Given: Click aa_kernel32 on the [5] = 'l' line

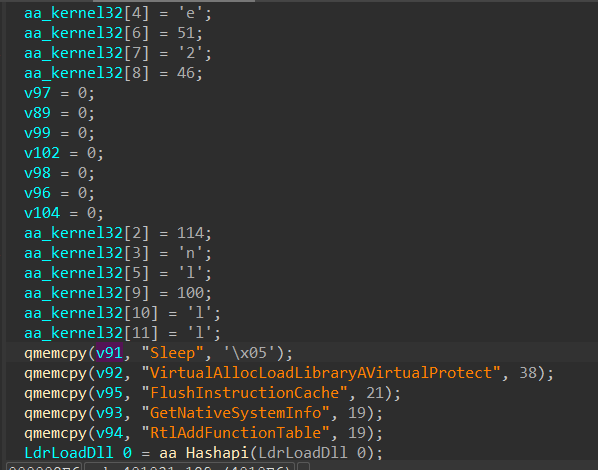Looking at the screenshot, I should click(74, 273).
